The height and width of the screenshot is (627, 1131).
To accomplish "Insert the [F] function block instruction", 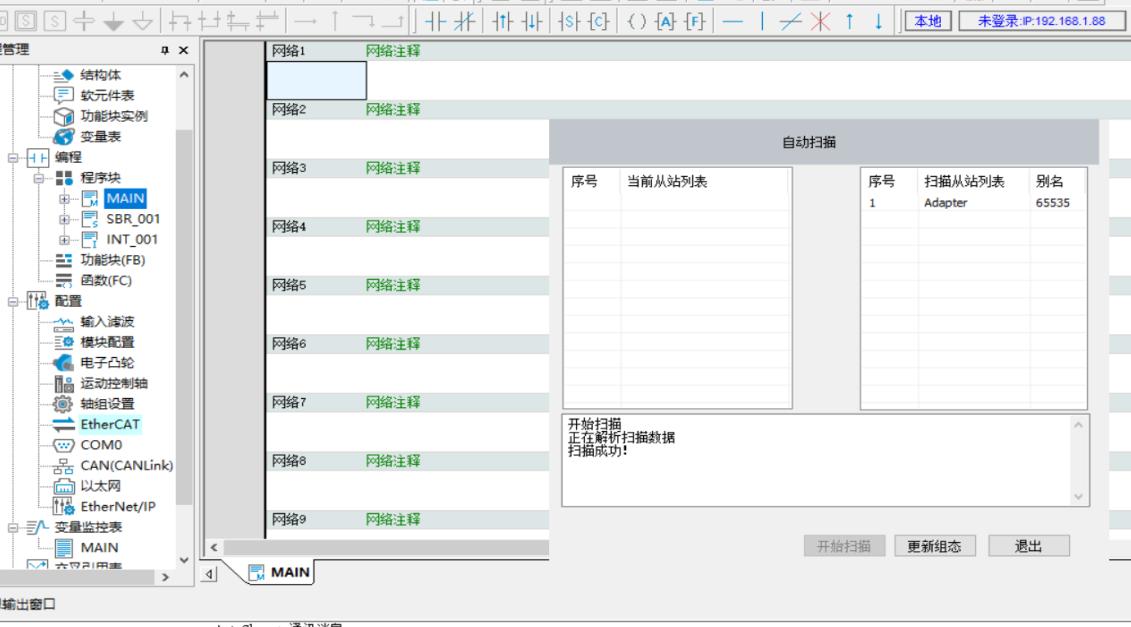I will (x=695, y=21).
